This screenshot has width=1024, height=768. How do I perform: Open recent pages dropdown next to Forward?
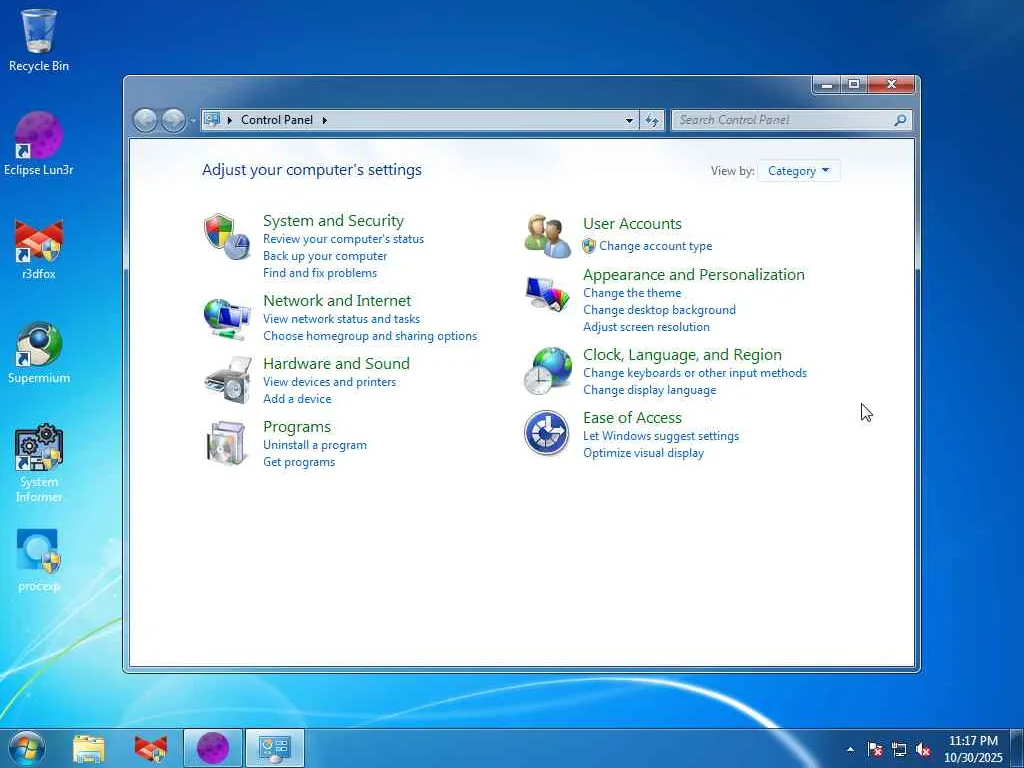pyautogui.click(x=192, y=120)
